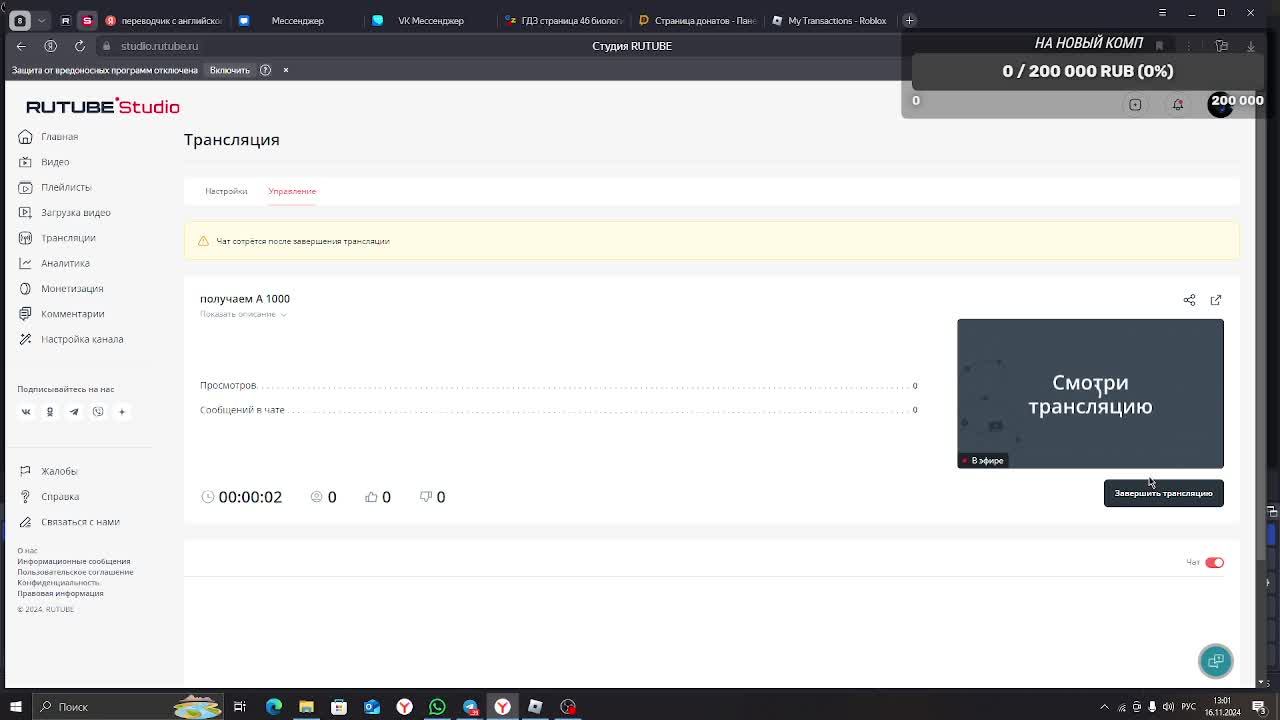
Task: Dismiss the malware protection notification bar
Action: click(x=285, y=70)
